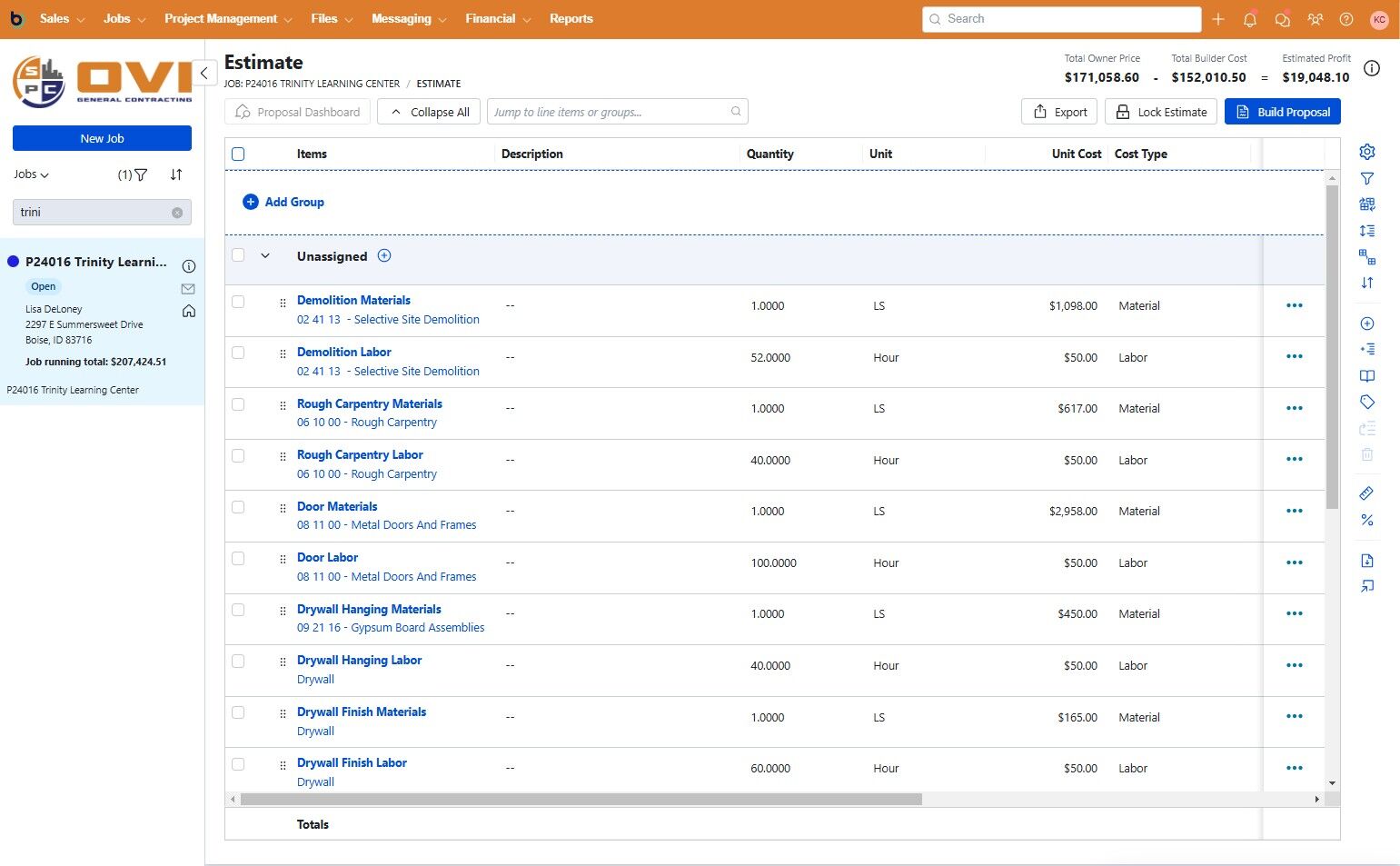The height and width of the screenshot is (866, 1400).
Task: Click the plus icon beside Unassigned
Action: (x=384, y=256)
